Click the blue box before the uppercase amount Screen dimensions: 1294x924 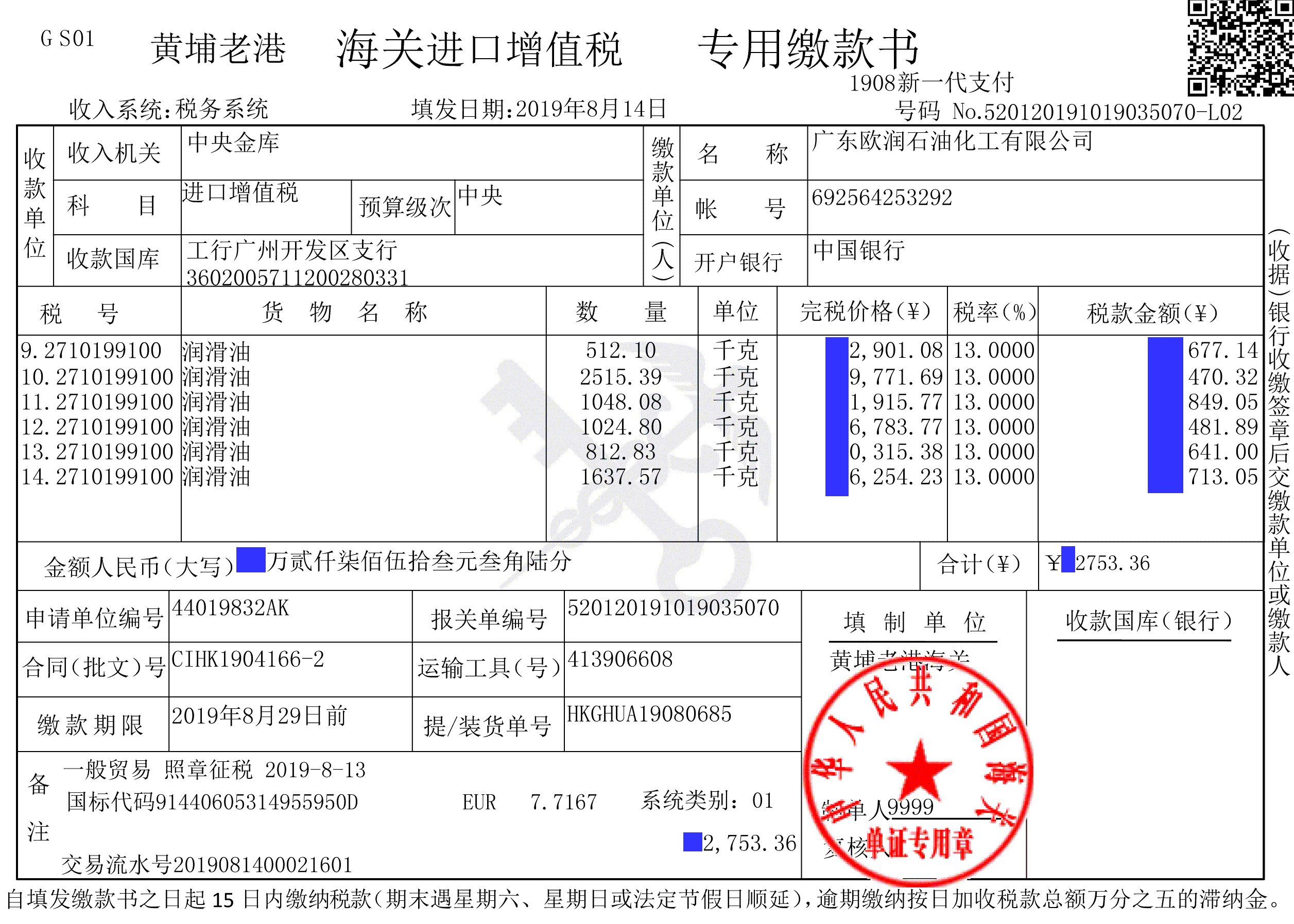[x=250, y=560]
